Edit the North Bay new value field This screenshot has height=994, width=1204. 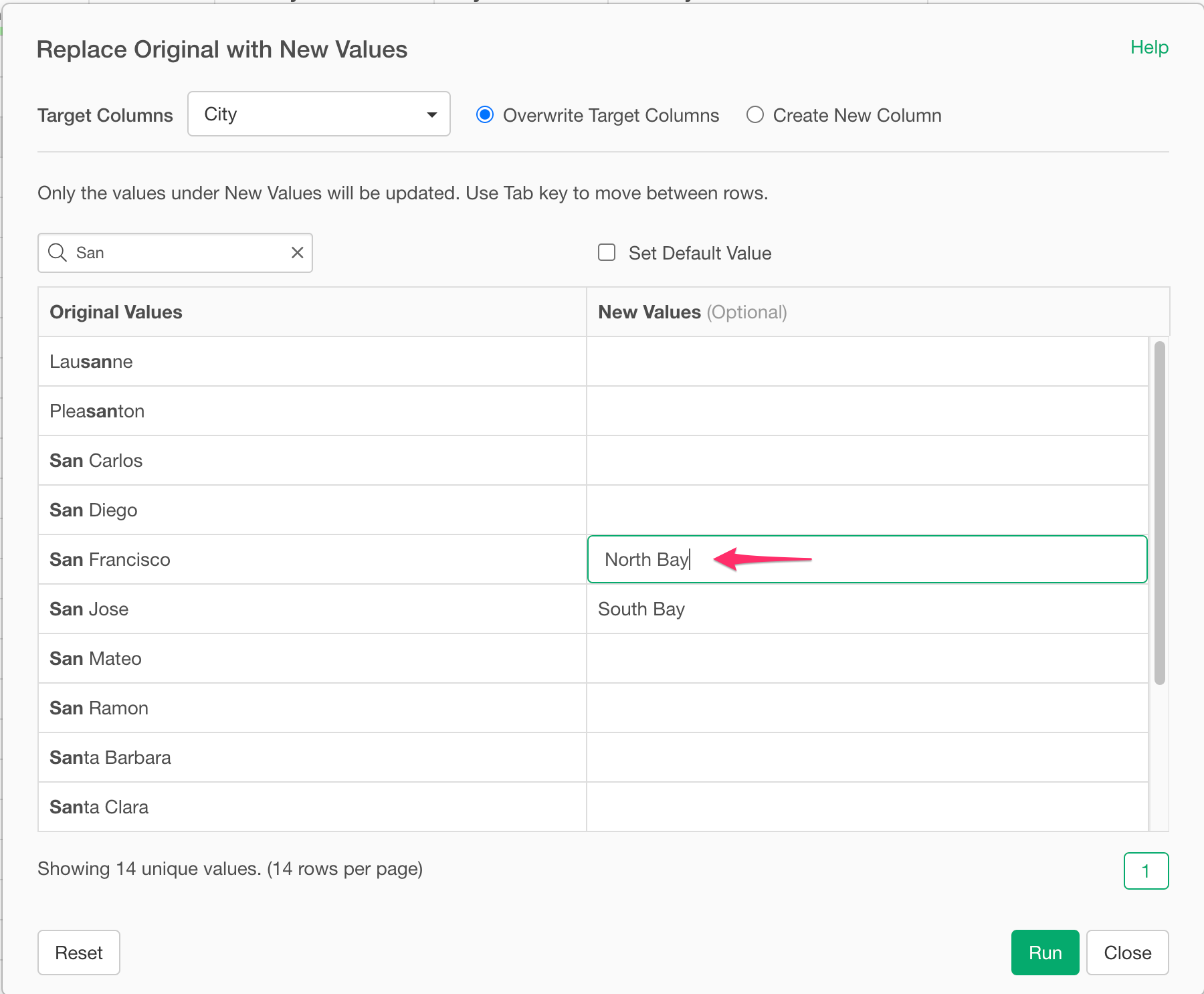click(x=867, y=559)
